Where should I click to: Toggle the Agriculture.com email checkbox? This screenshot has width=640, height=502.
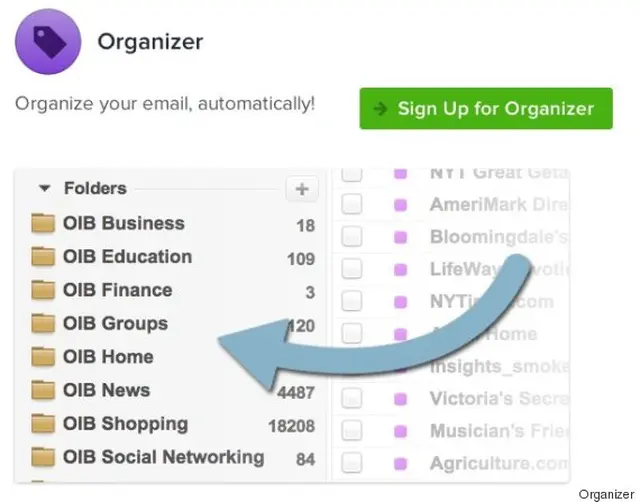pos(351,463)
